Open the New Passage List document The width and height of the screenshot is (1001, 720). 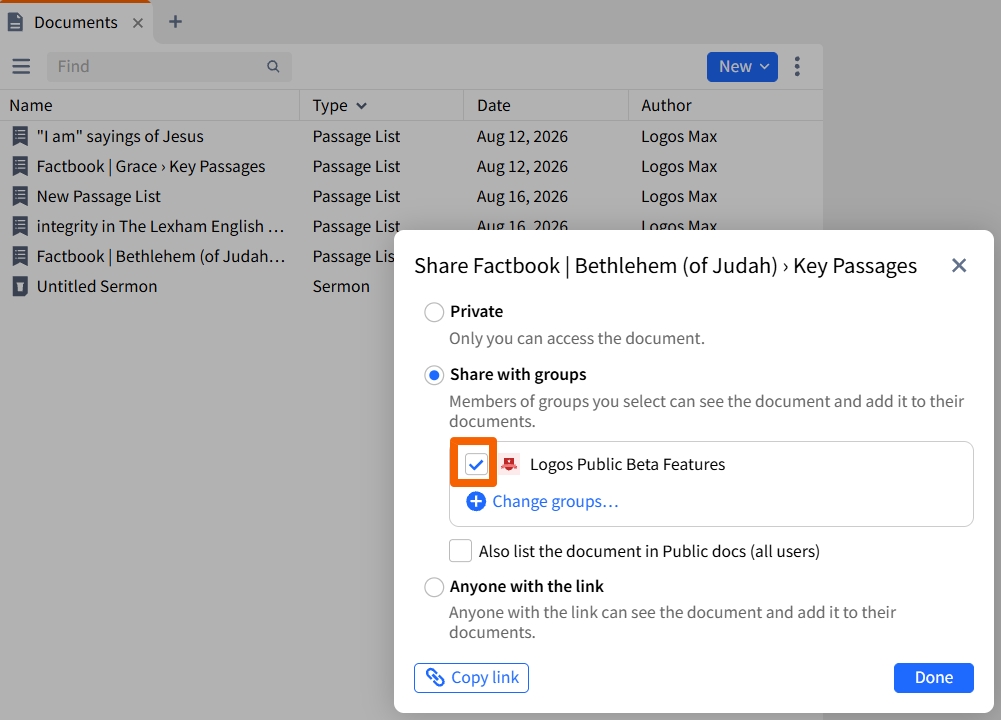coord(98,196)
